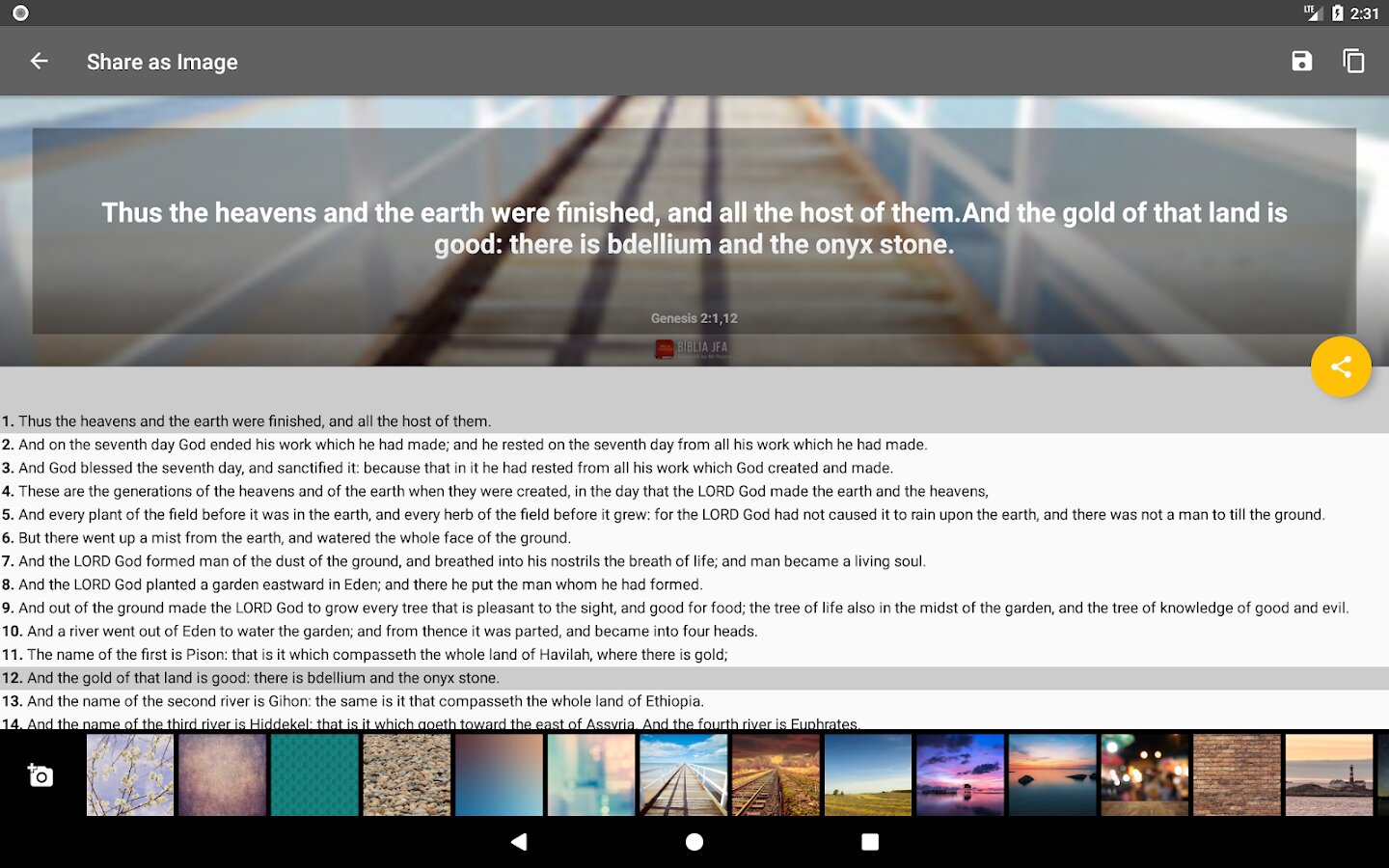Select verse 10 about the river from Eden
This screenshot has height=868, width=1389.
(694, 632)
